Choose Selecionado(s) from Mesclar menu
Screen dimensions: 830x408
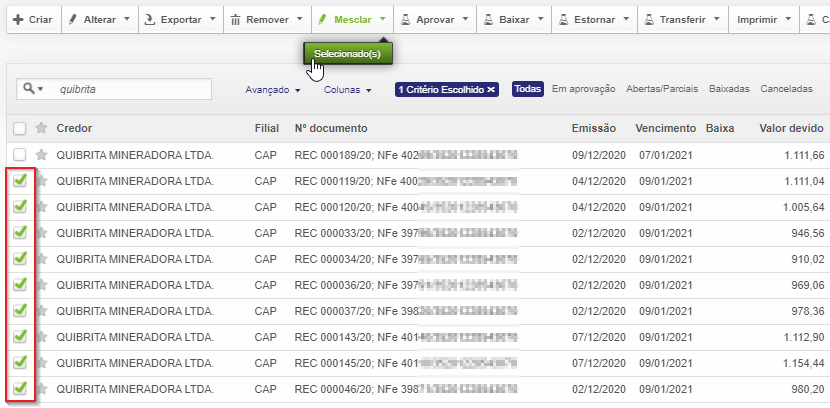coord(347,54)
